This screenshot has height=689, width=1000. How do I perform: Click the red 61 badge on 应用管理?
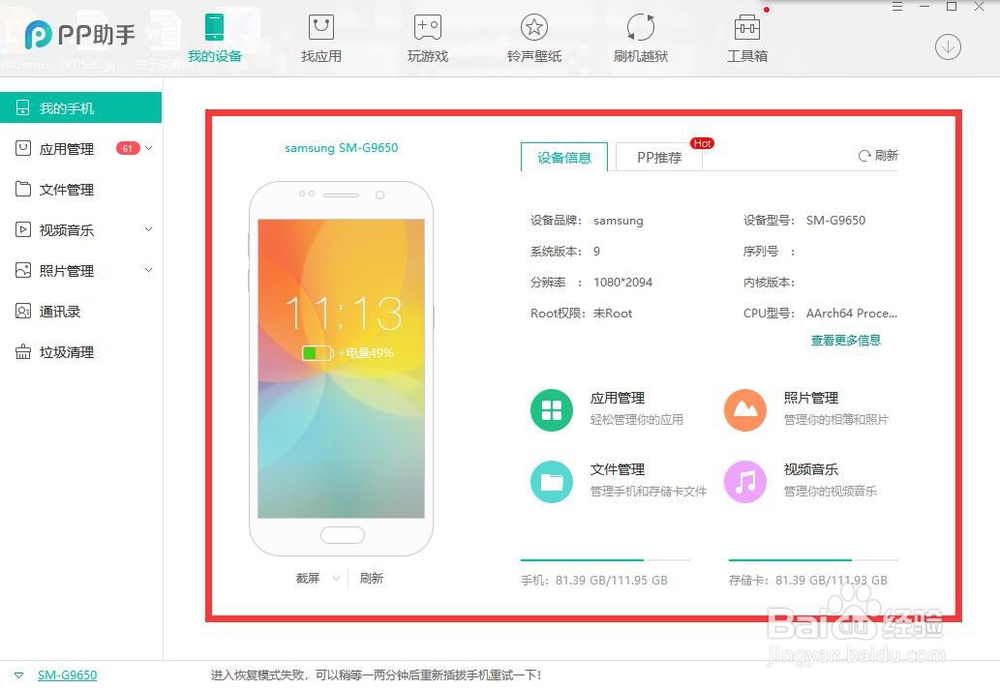point(128,149)
